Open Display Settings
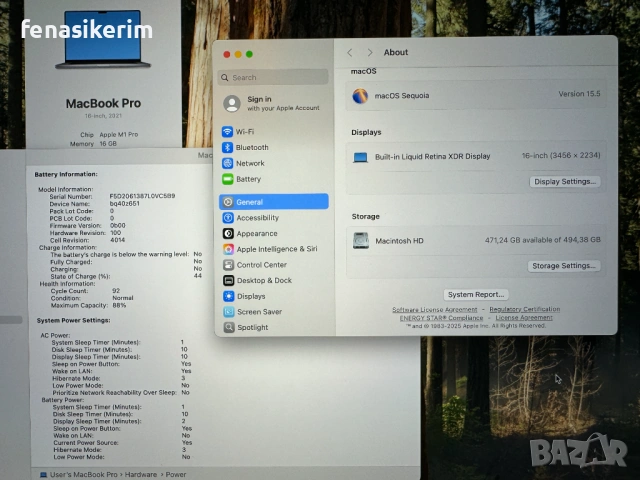The image size is (640, 480). pyautogui.click(x=565, y=182)
